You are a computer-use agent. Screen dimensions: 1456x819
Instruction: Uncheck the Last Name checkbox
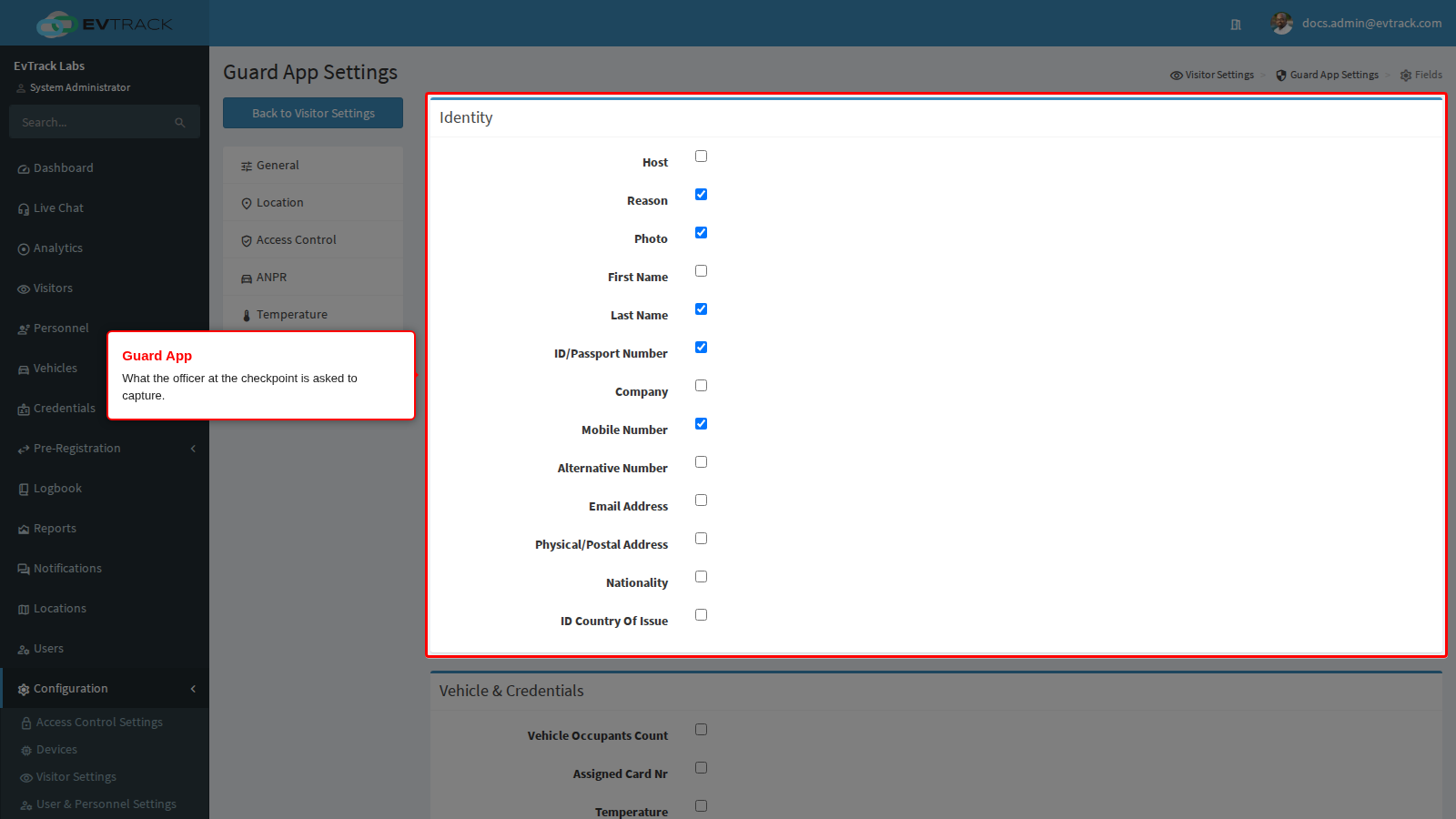[701, 309]
